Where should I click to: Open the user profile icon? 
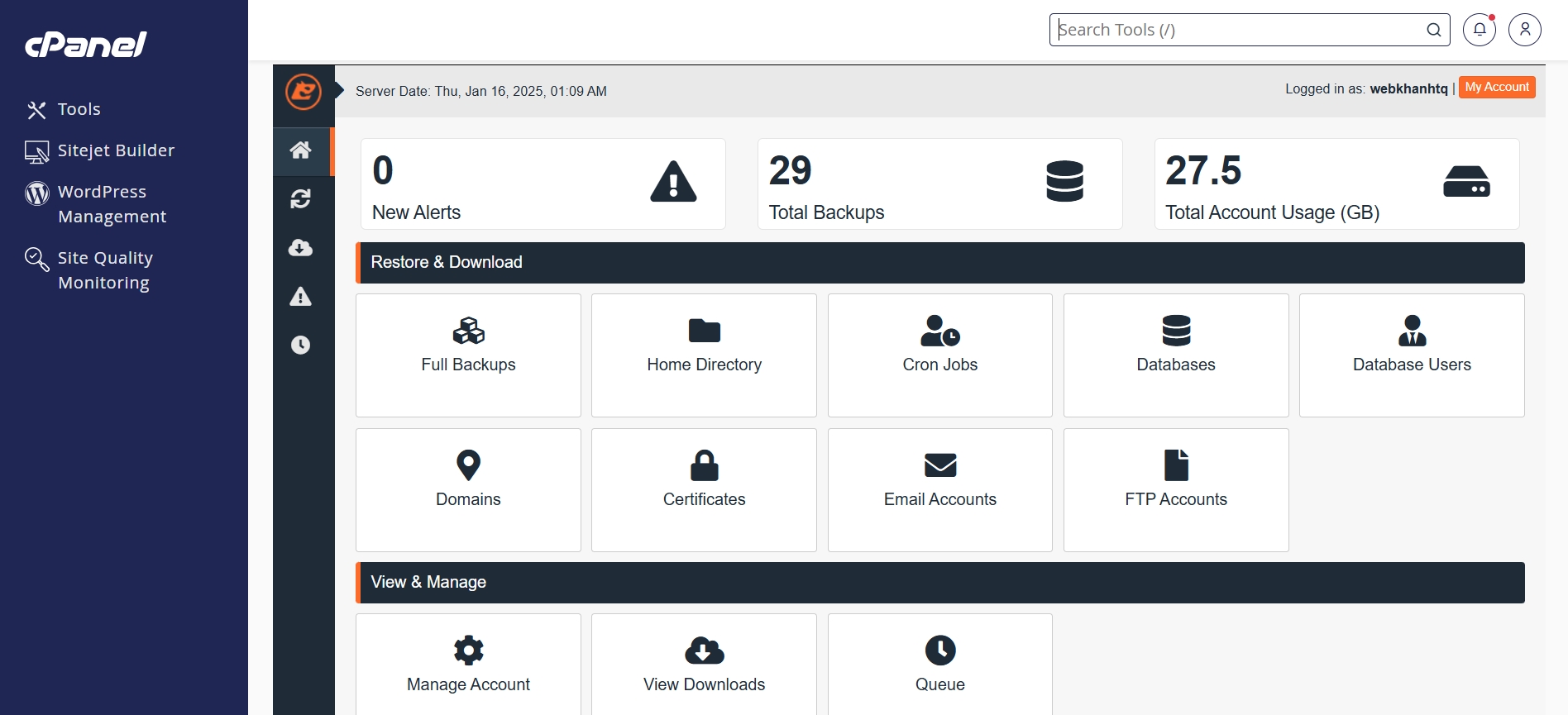[x=1524, y=30]
